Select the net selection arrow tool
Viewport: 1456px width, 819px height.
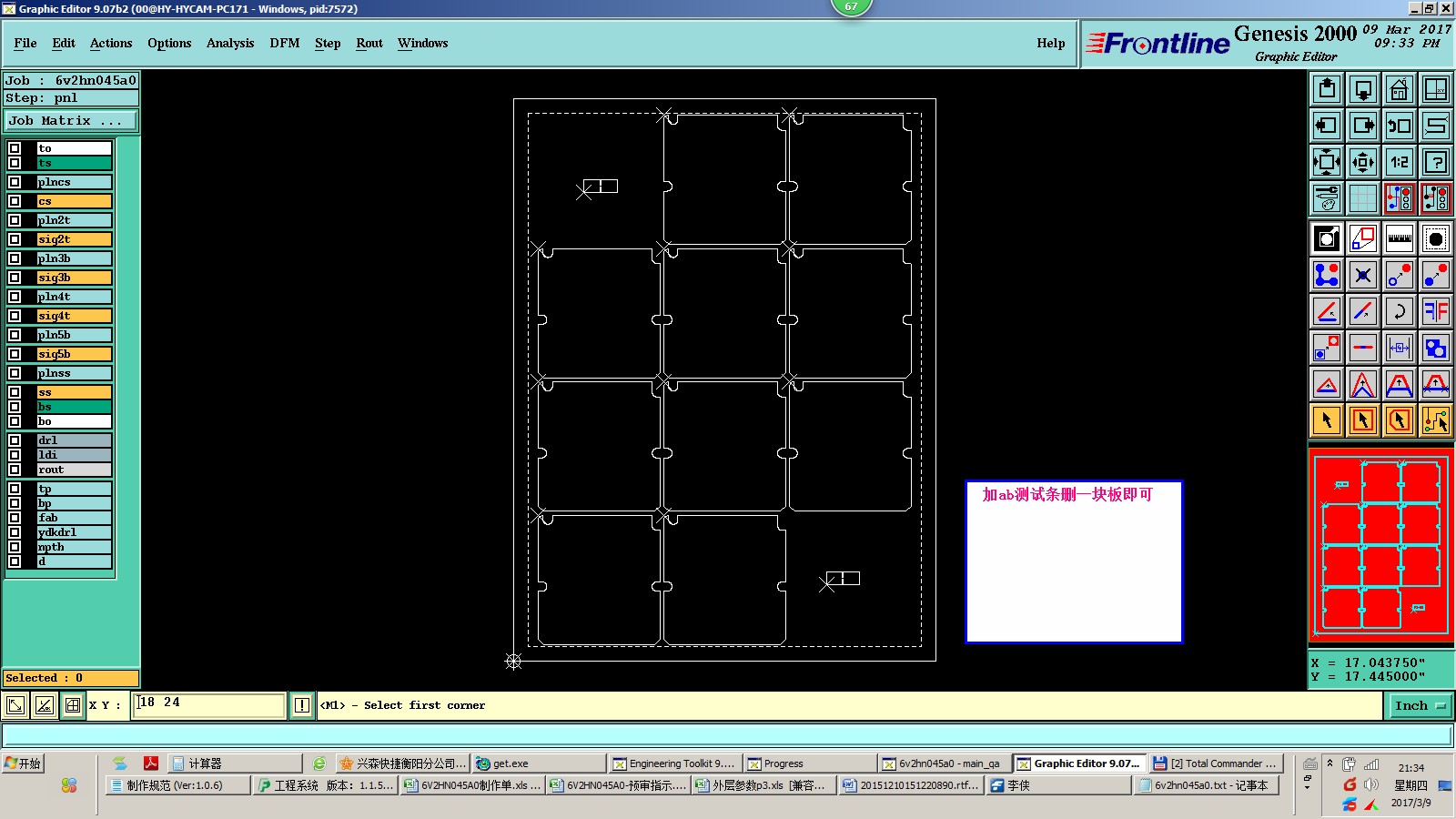(1436, 420)
